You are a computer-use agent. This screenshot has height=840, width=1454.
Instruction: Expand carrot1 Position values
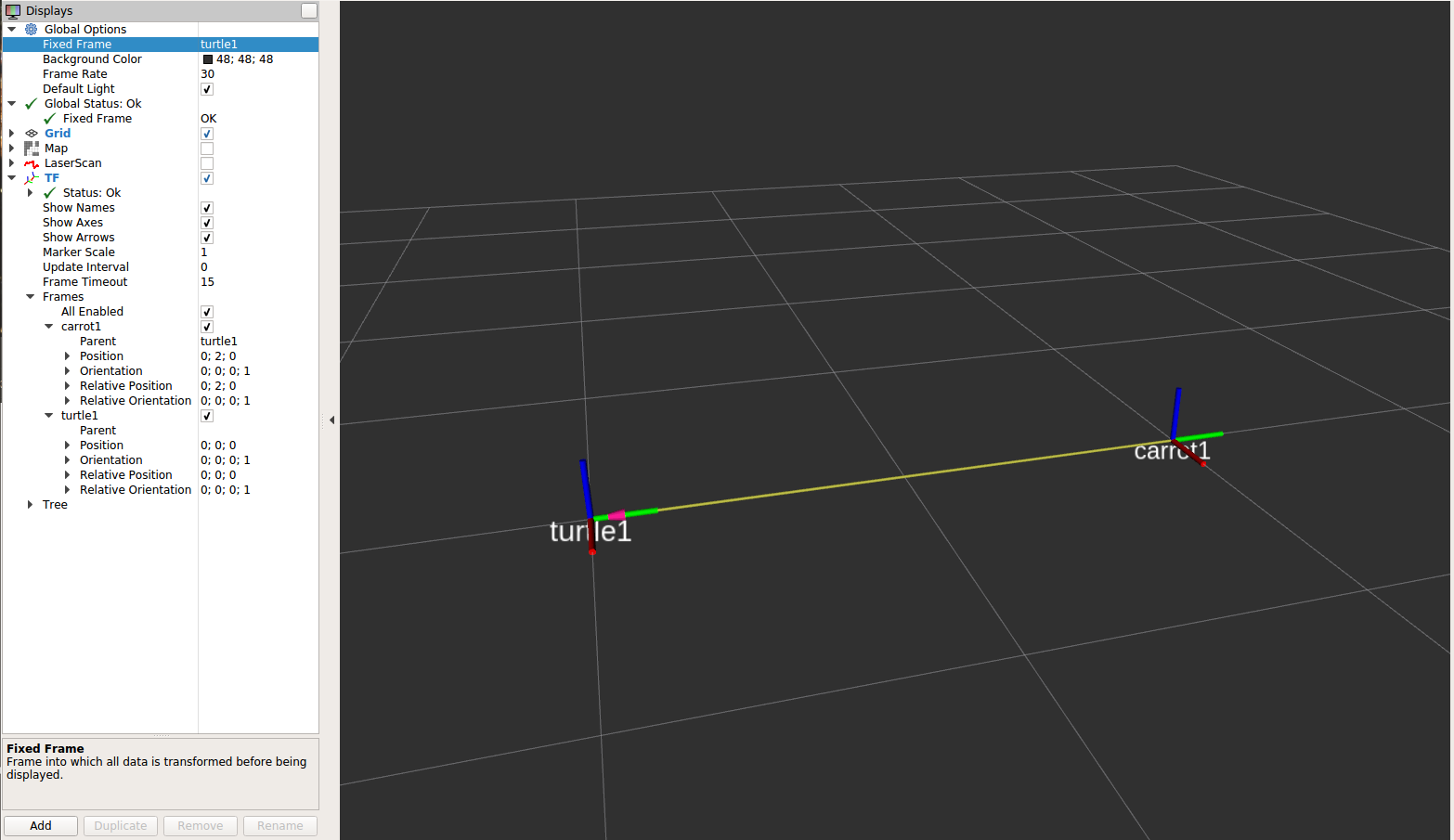click(x=68, y=356)
